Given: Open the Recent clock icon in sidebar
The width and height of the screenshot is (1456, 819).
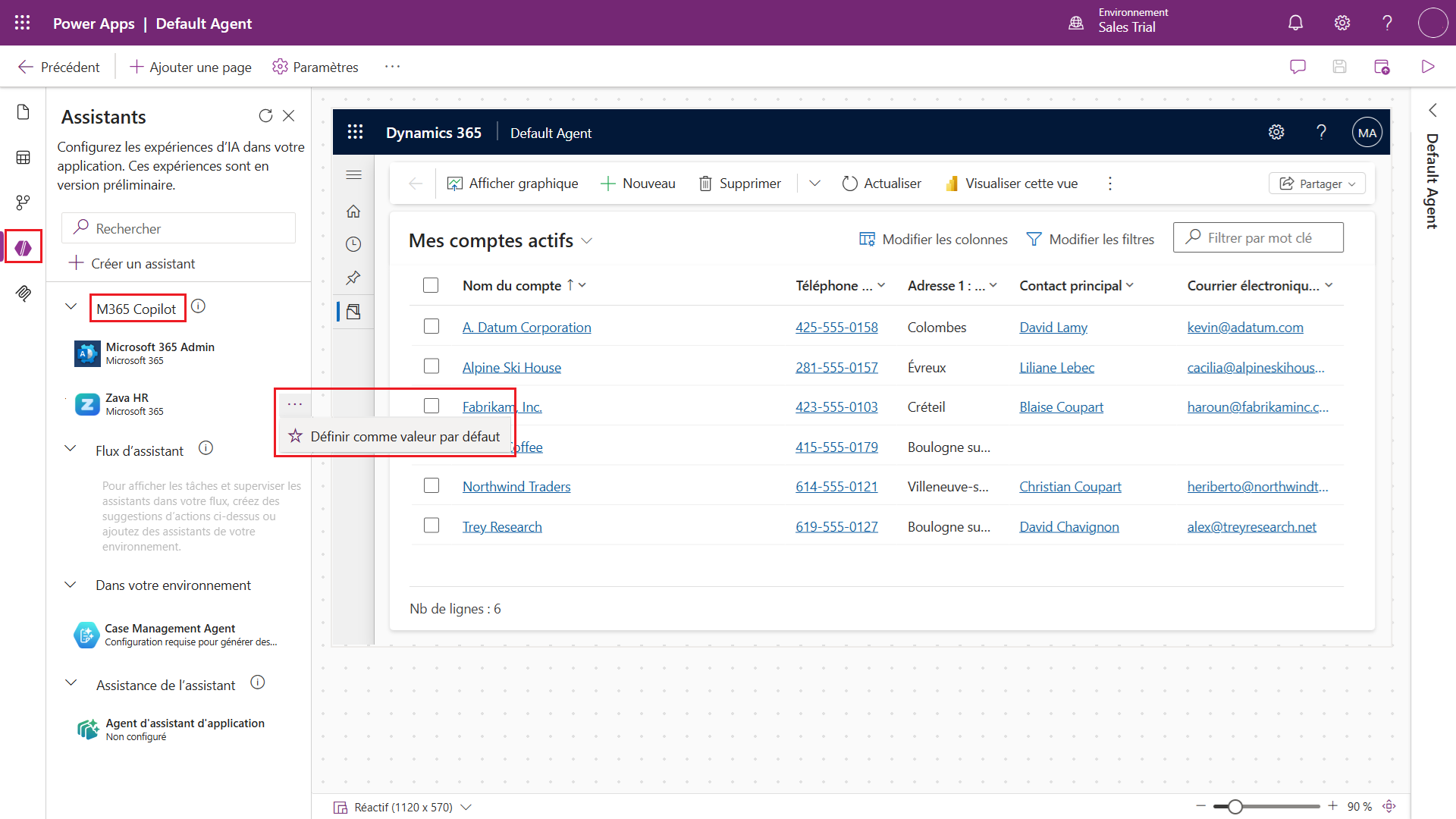Looking at the screenshot, I should pyautogui.click(x=353, y=244).
